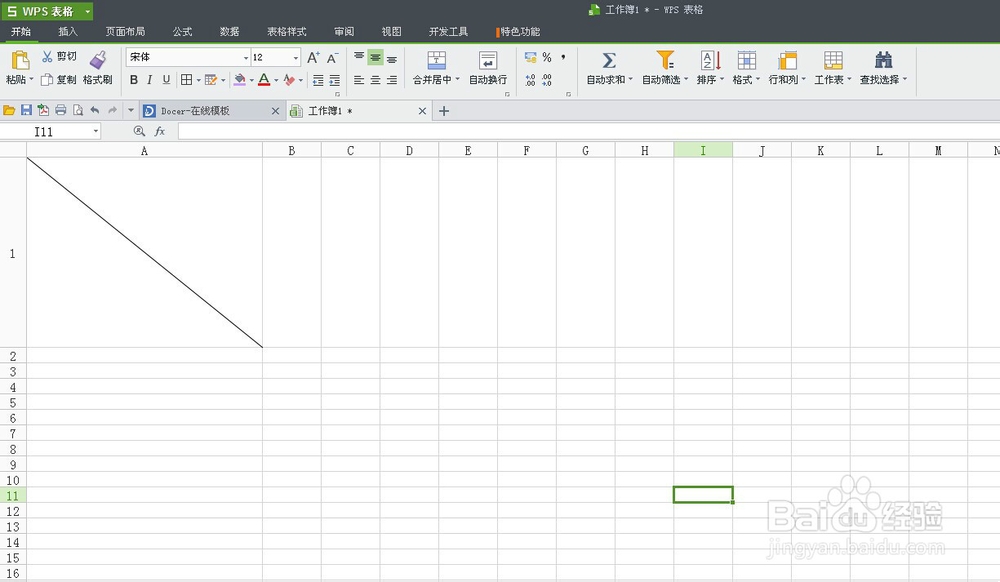Click the Cut (剪切) scissors icon
The height and width of the screenshot is (582, 1000).
click(47, 57)
